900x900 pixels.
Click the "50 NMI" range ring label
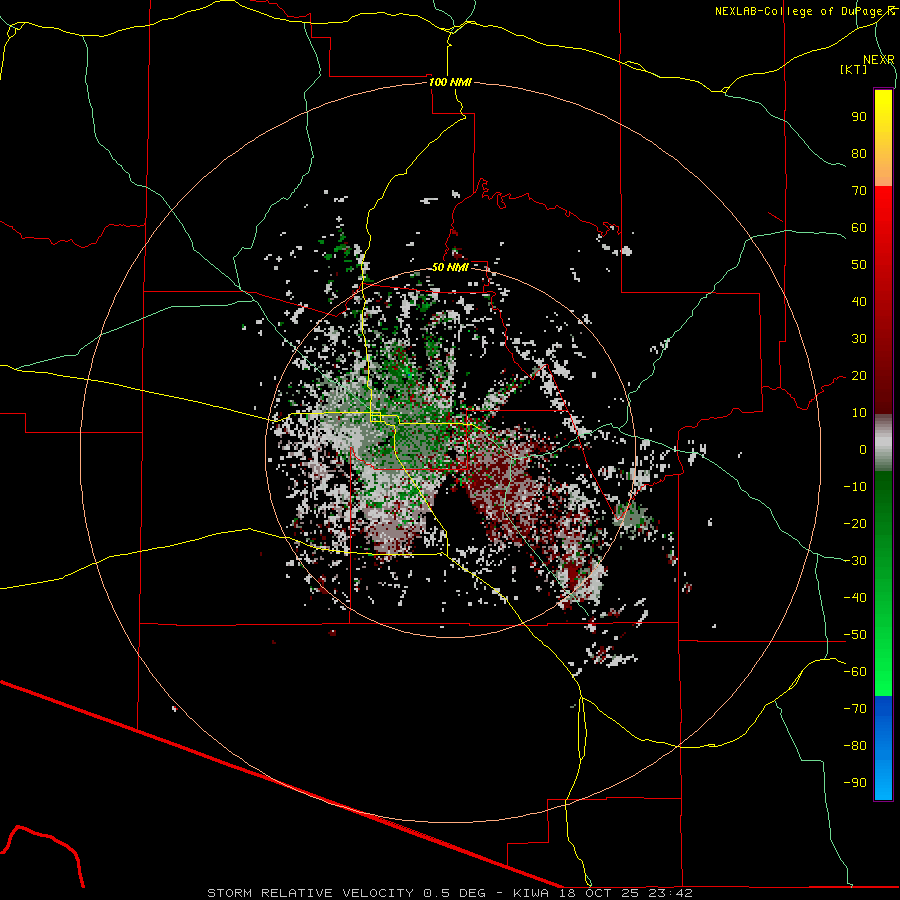coord(450,267)
